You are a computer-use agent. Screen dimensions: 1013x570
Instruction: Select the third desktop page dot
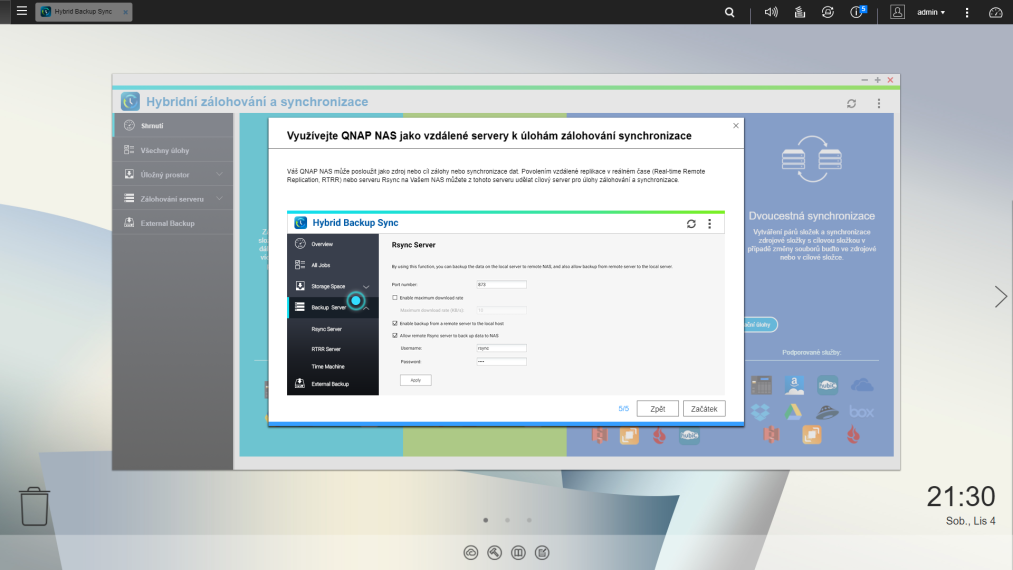(529, 520)
